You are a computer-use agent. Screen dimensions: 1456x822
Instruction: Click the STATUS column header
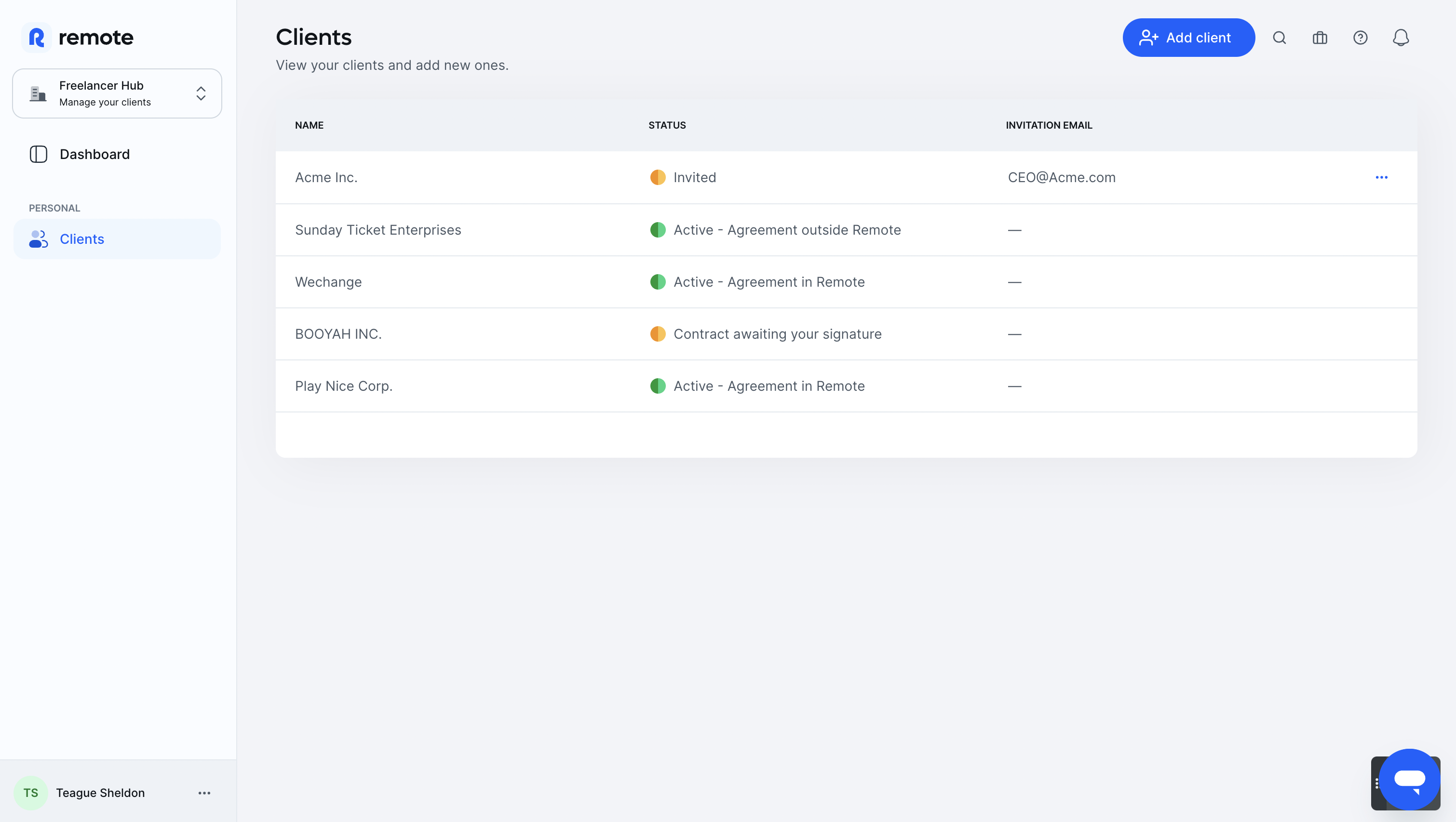tap(667, 125)
